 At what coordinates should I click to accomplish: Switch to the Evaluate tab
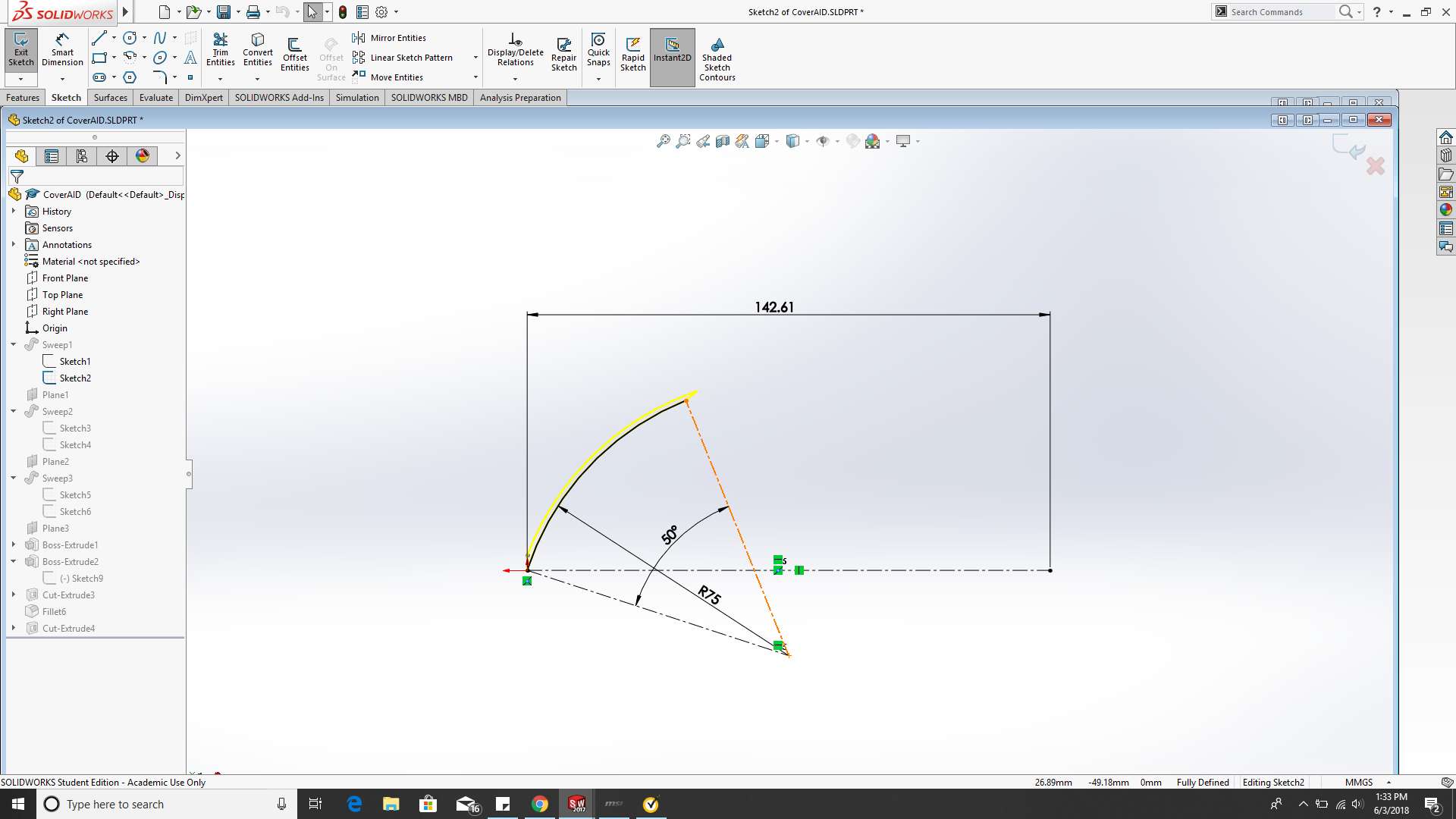tap(156, 98)
